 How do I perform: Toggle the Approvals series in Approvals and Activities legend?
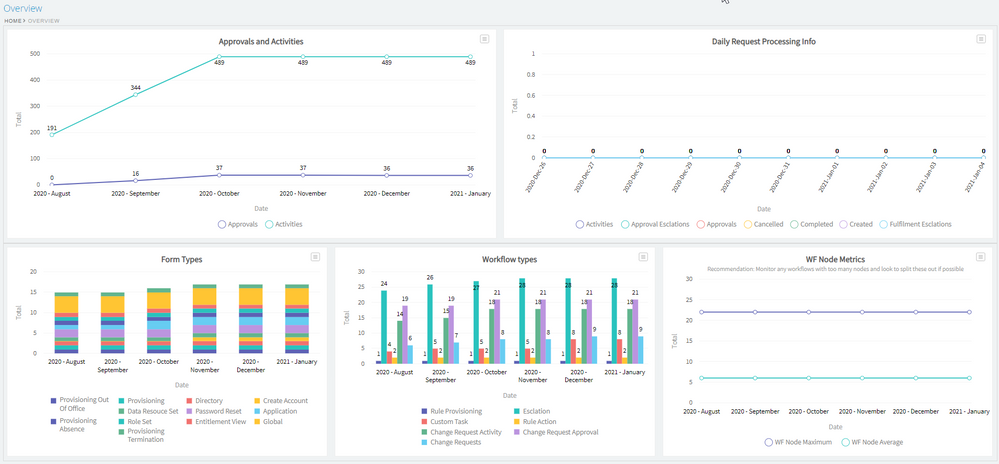coord(238,224)
